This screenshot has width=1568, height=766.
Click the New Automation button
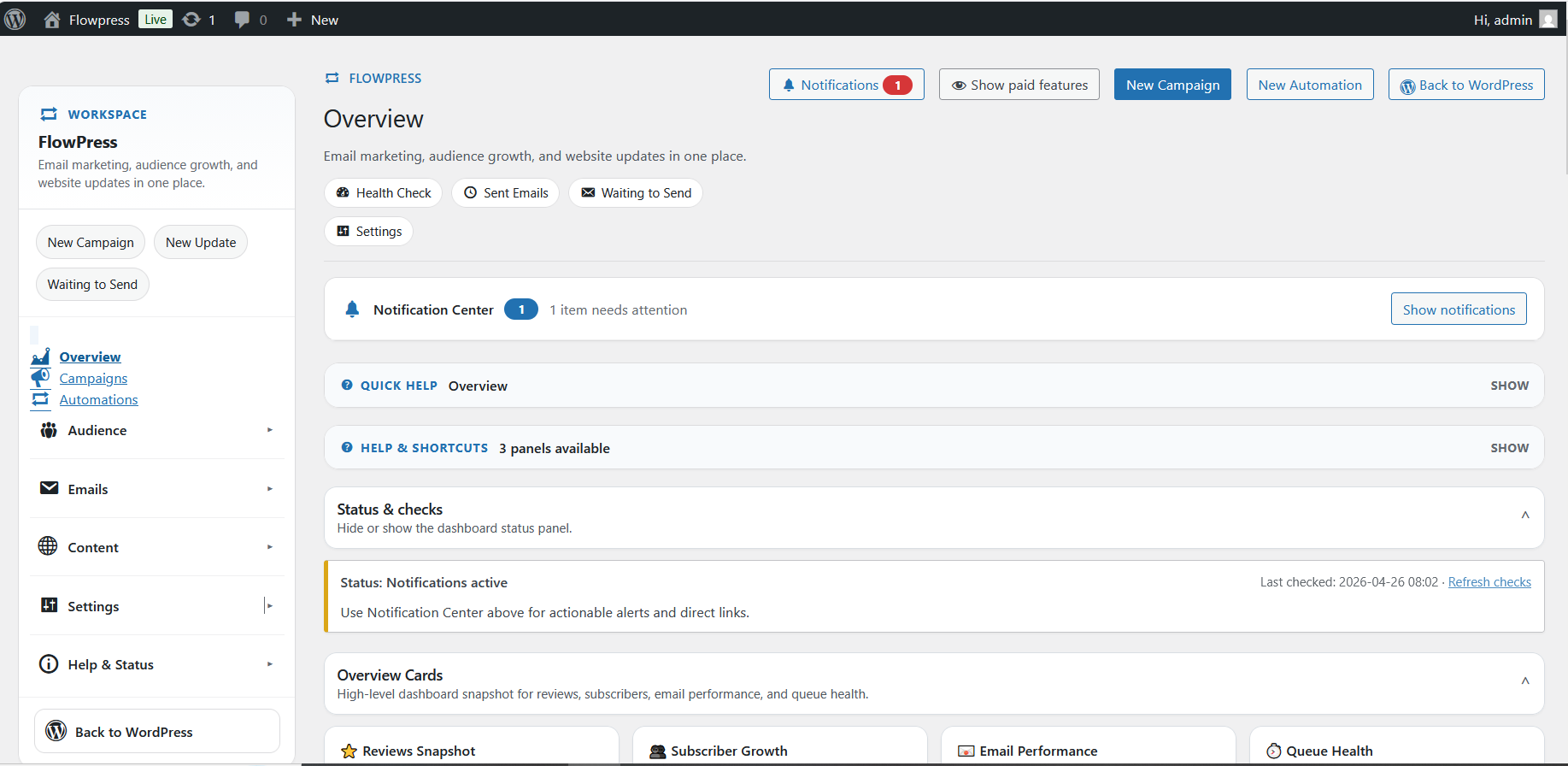point(1309,85)
